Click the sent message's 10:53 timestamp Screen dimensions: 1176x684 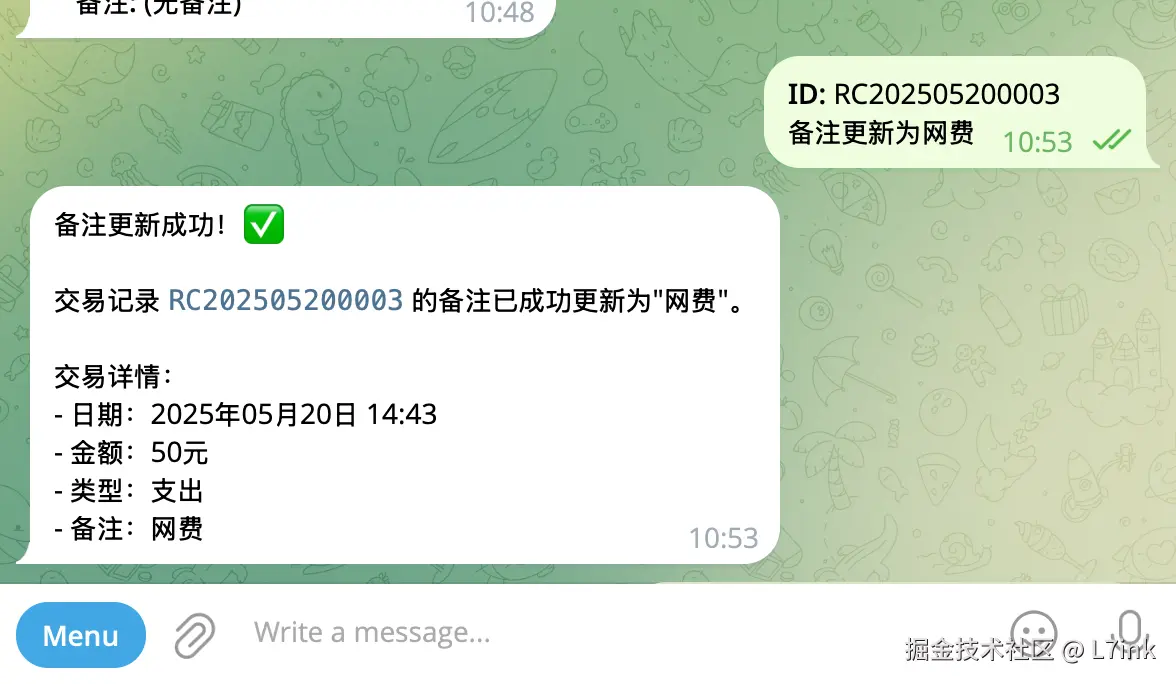point(1037,142)
